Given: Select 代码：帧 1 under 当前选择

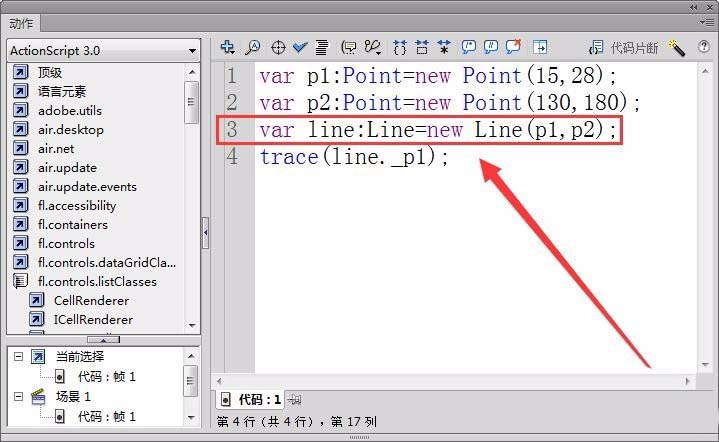Looking at the screenshot, I should (106, 376).
